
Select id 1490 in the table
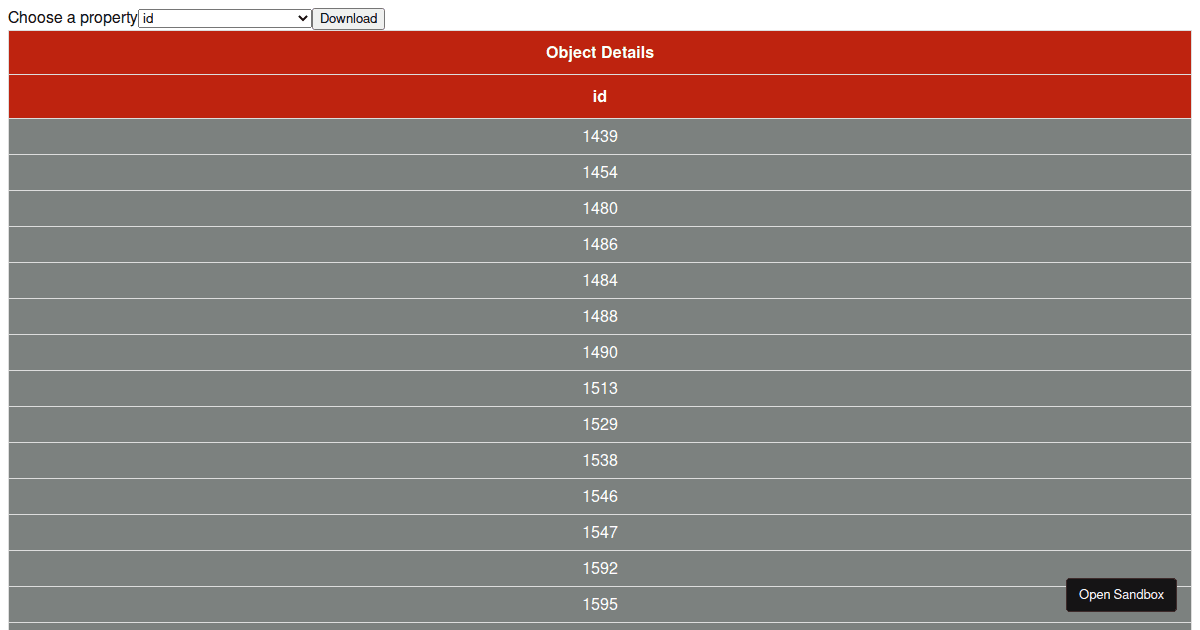click(599, 352)
